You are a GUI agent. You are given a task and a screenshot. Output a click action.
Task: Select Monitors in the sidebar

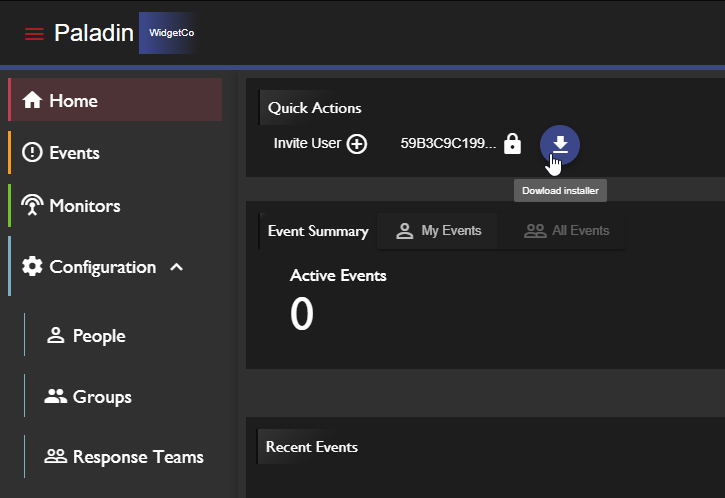tap(84, 206)
